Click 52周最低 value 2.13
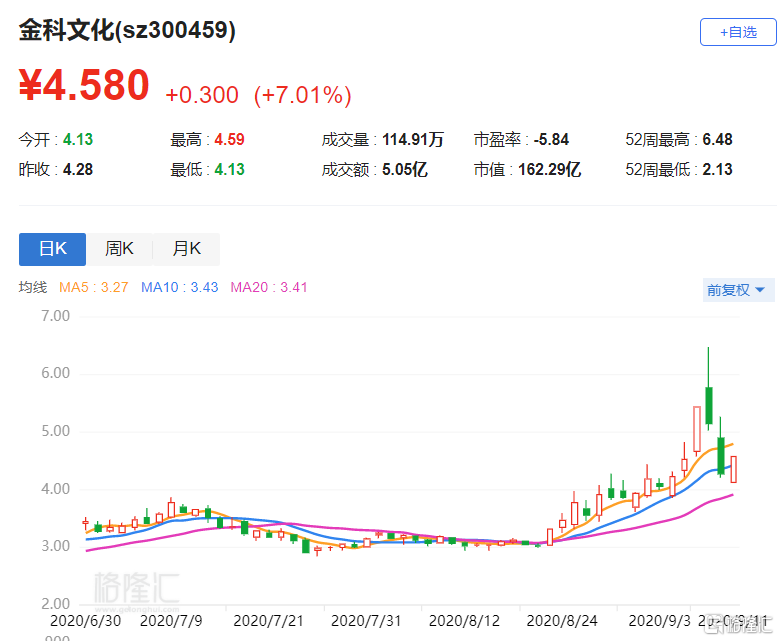 717,169
